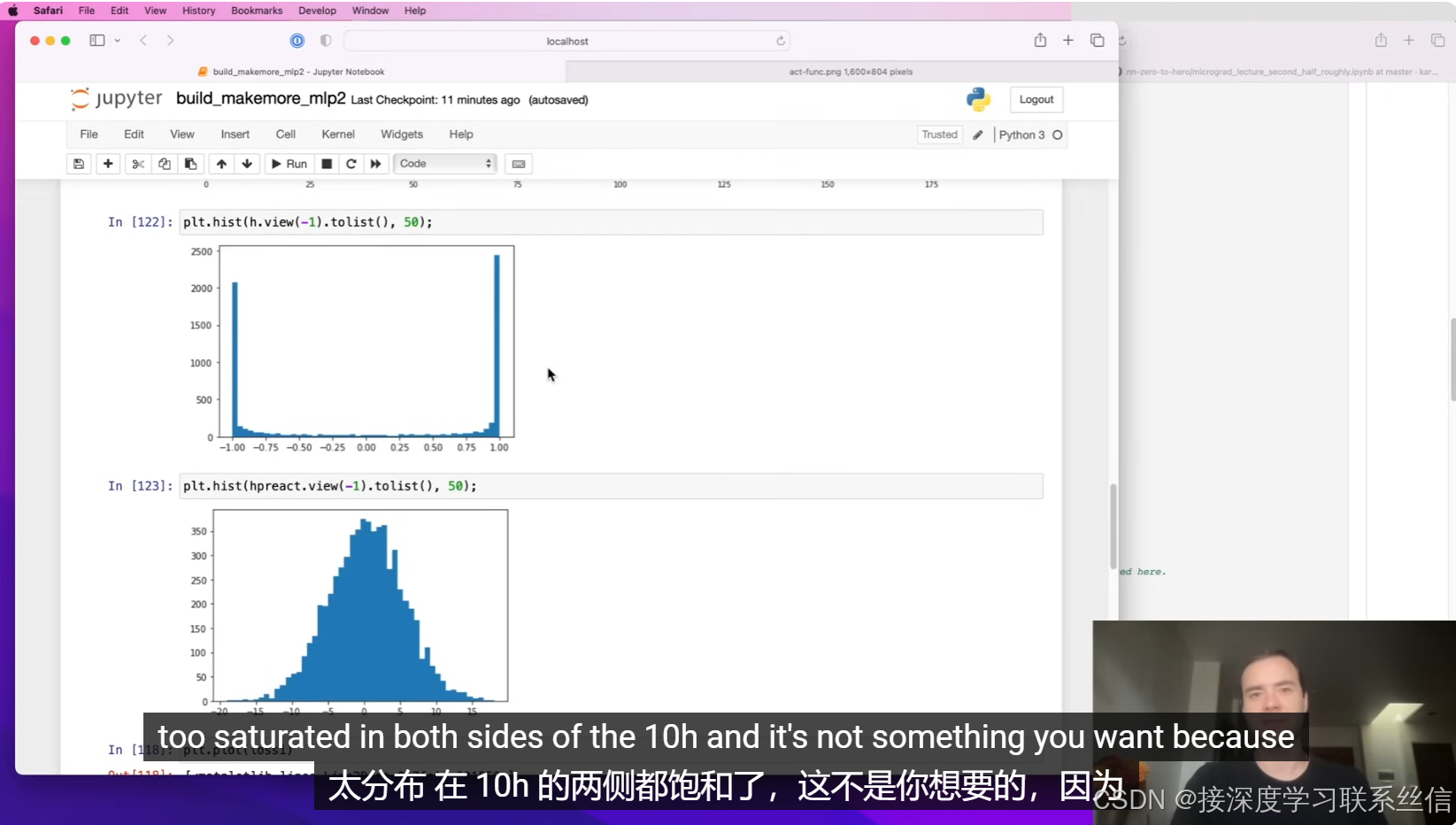The image size is (1456, 825).
Task: Open new tab with plus icon in front window
Action: (x=1068, y=41)
